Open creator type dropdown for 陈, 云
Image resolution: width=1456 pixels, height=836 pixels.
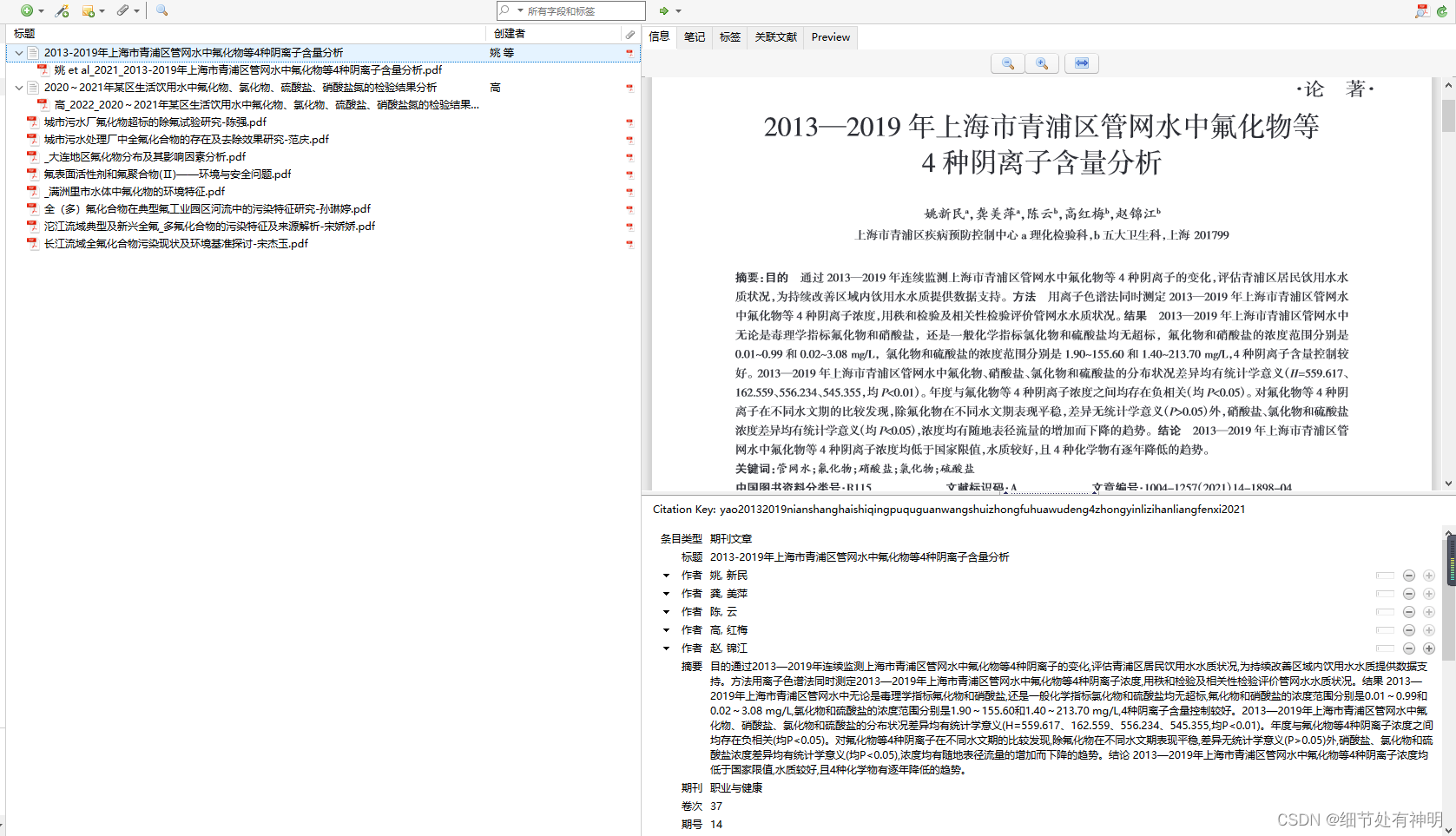click(666, 612)
